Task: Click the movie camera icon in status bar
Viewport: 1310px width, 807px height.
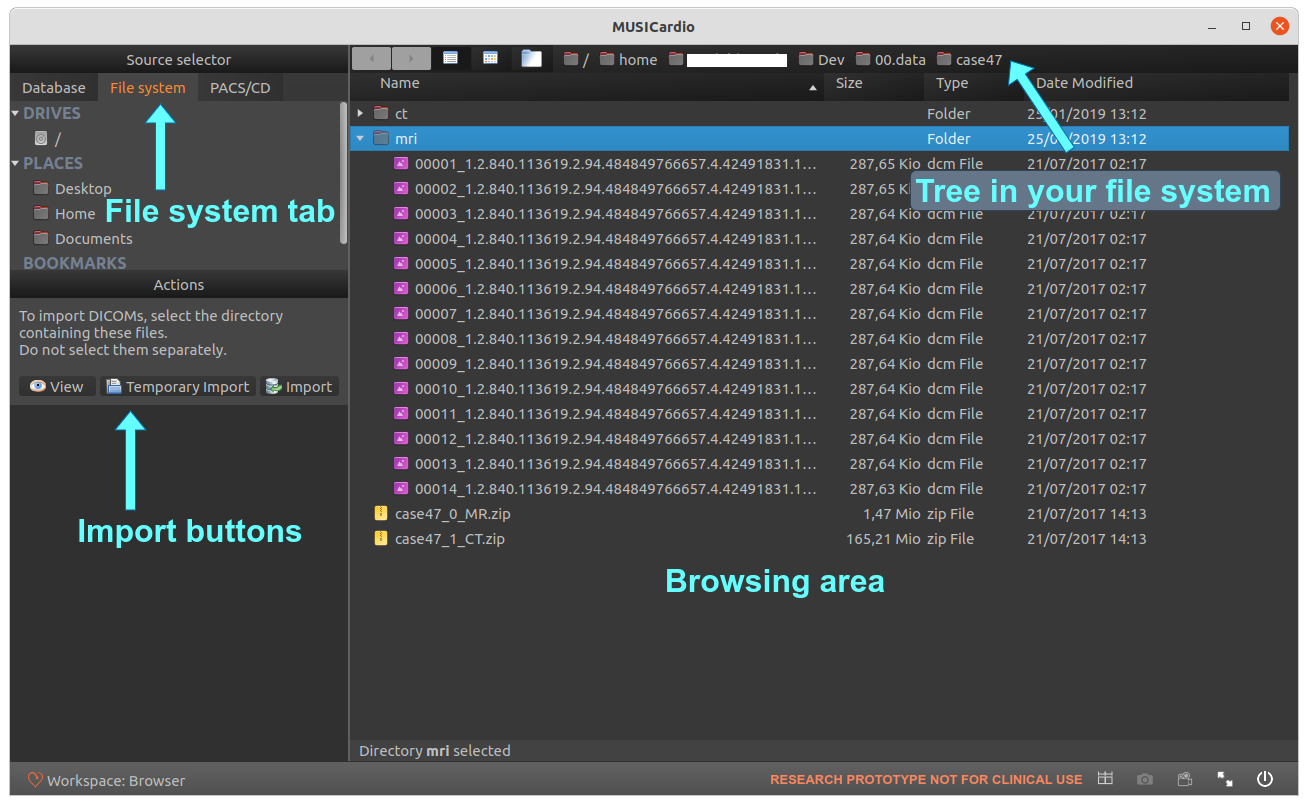Action: pos(1185,779)
